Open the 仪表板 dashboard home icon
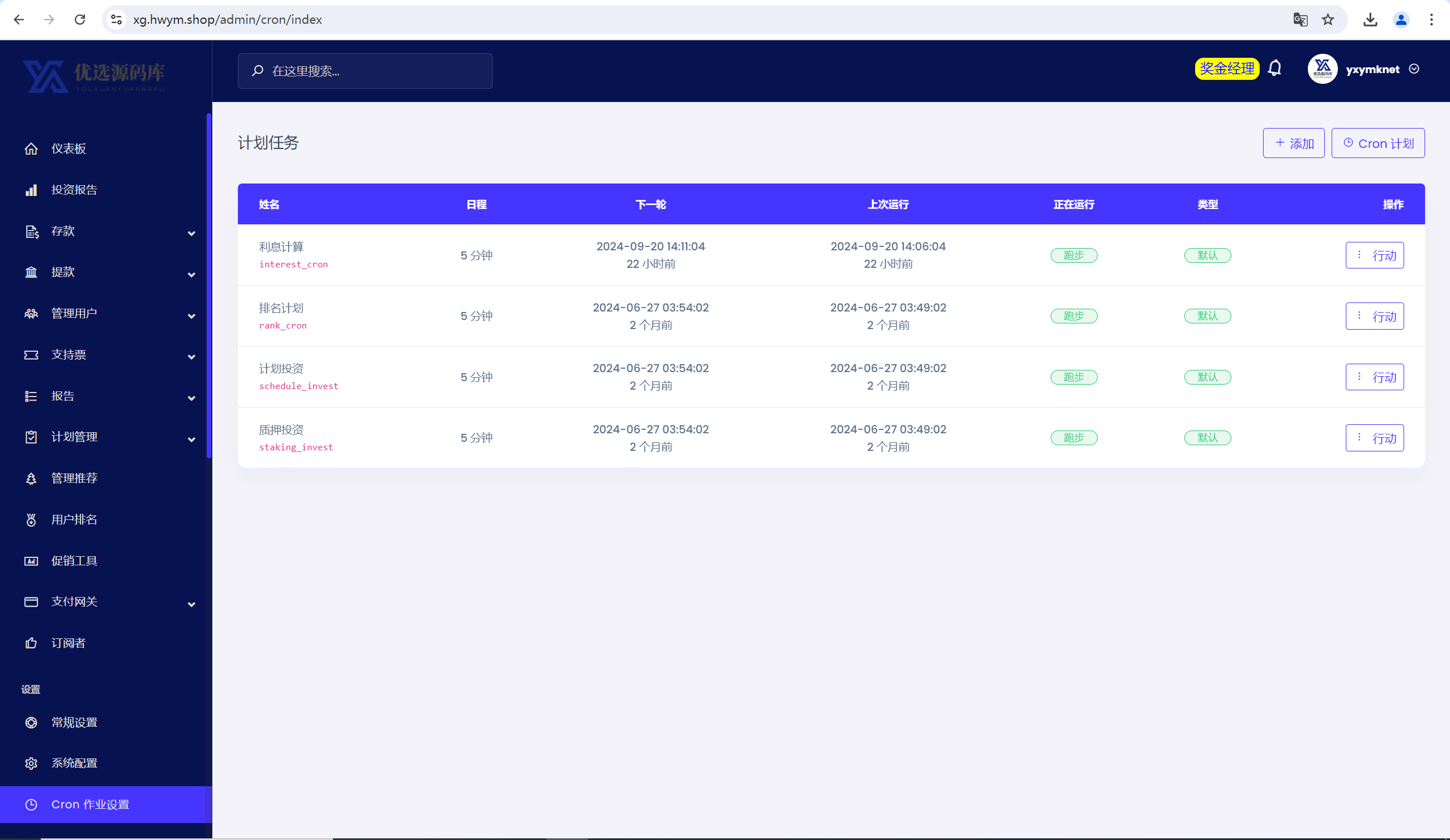 coord(31,148)
